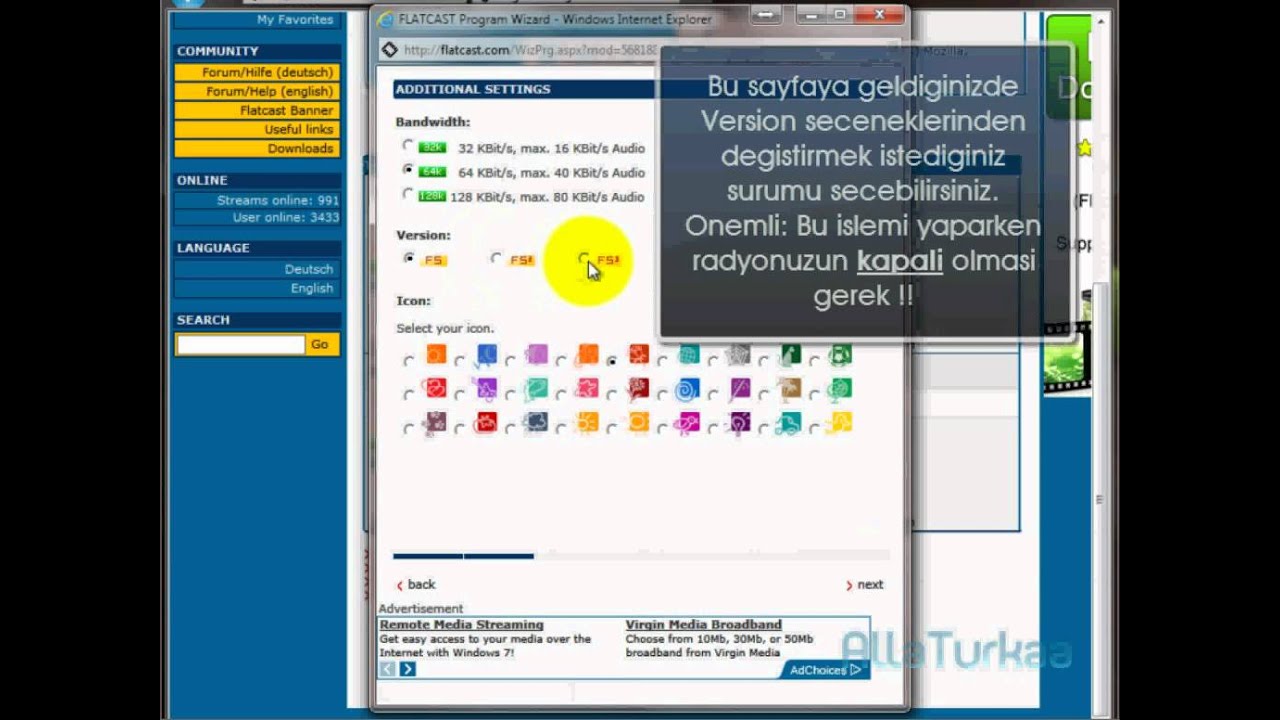Click the green 64k bandwidth badge
1280x720 pixels.
[432, 172]
